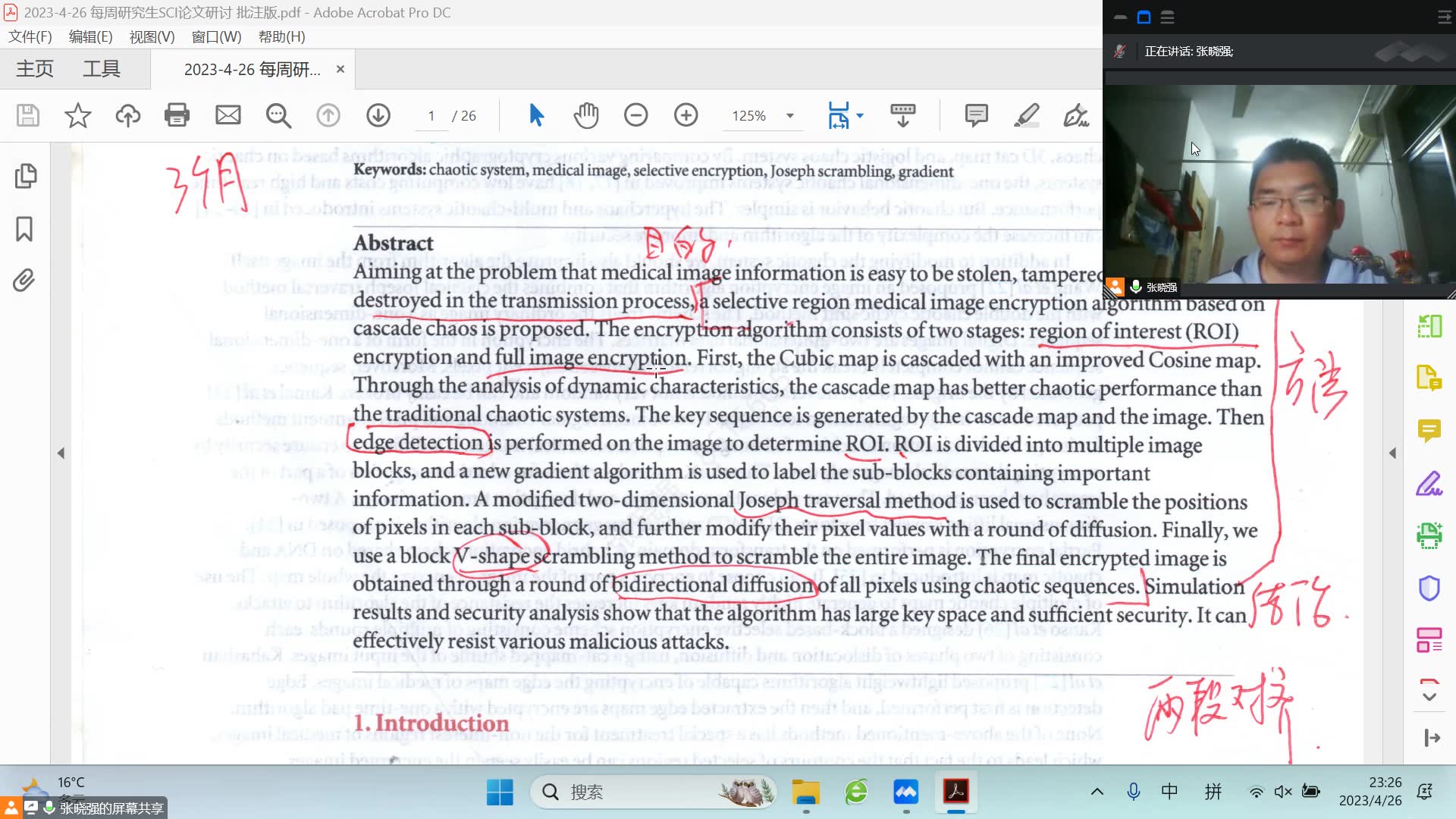1456x819 pixels.
Task: Click the taskbar 搜索 search box
Action: coord(654,792)
